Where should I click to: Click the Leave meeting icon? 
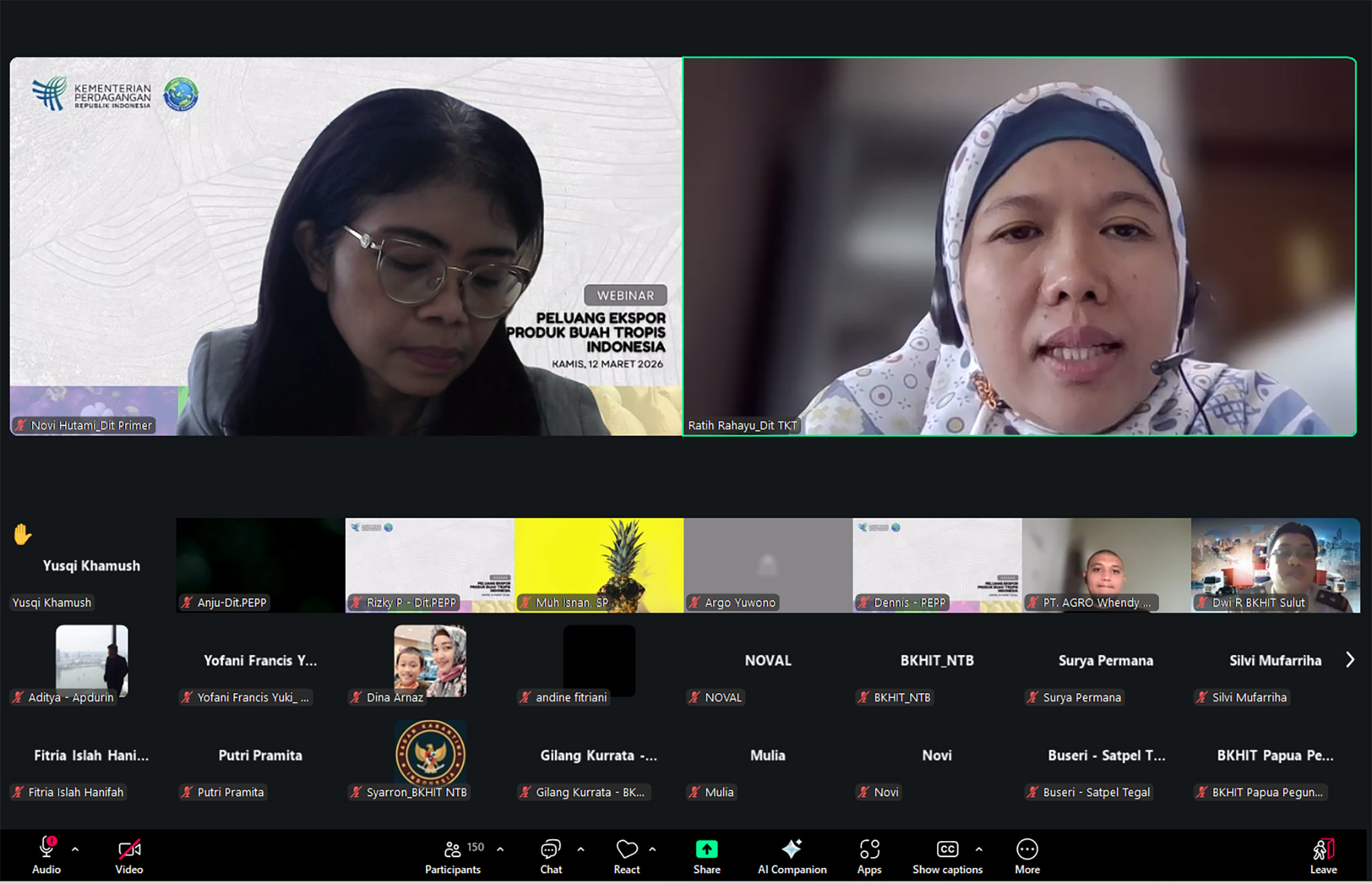1323,849
